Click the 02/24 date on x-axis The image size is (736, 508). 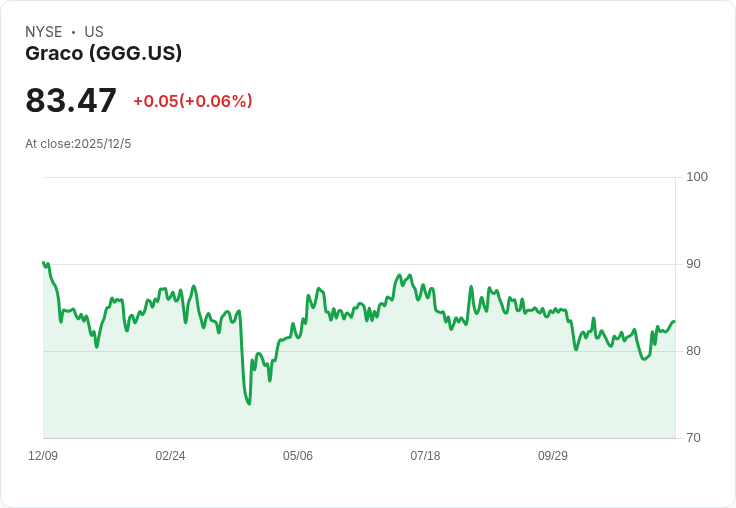(x=170, y=456)
